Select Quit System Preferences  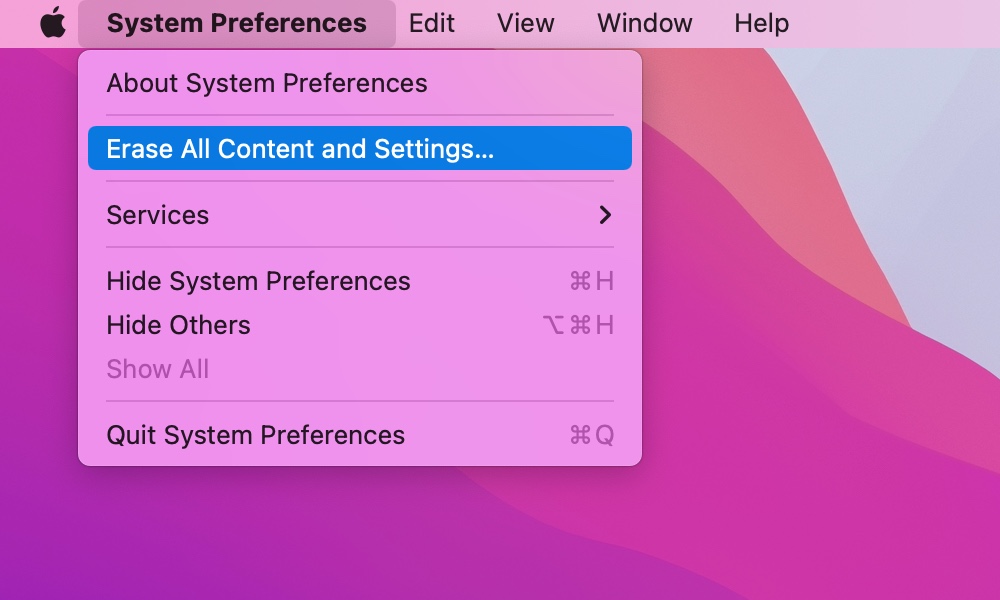[x=360, y=435]
